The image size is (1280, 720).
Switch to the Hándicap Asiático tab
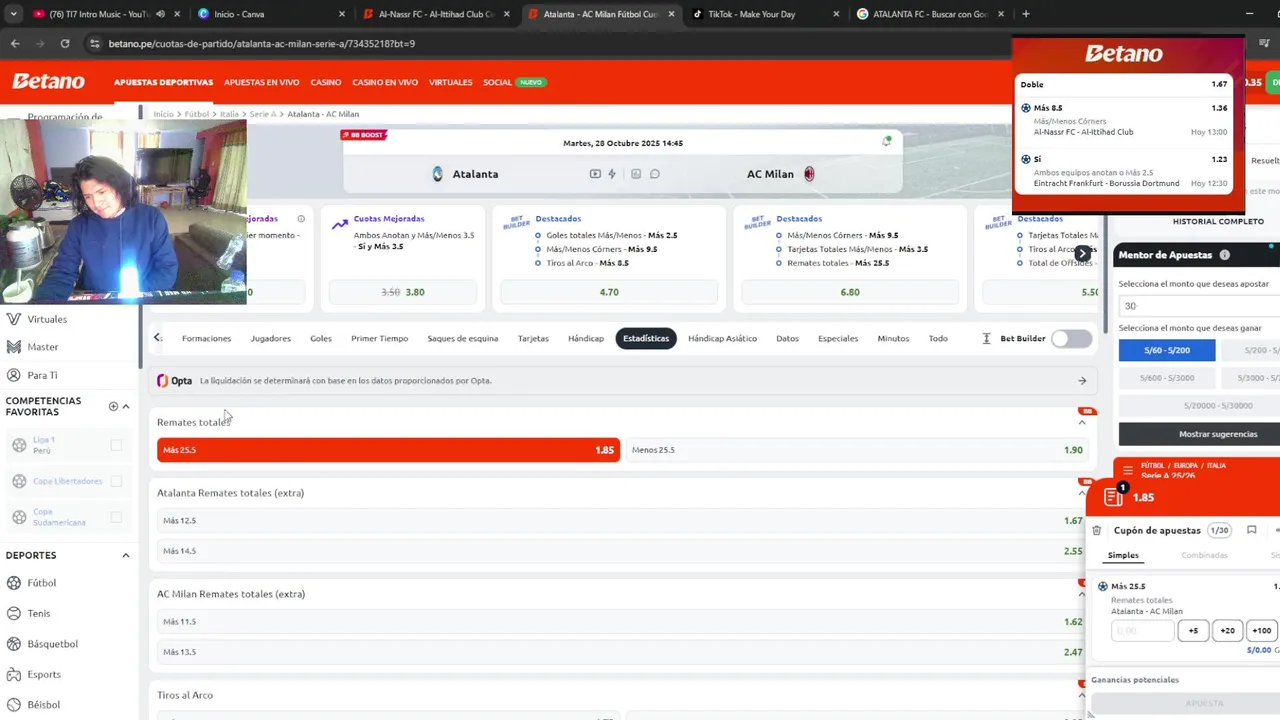[x=722, y=339]
